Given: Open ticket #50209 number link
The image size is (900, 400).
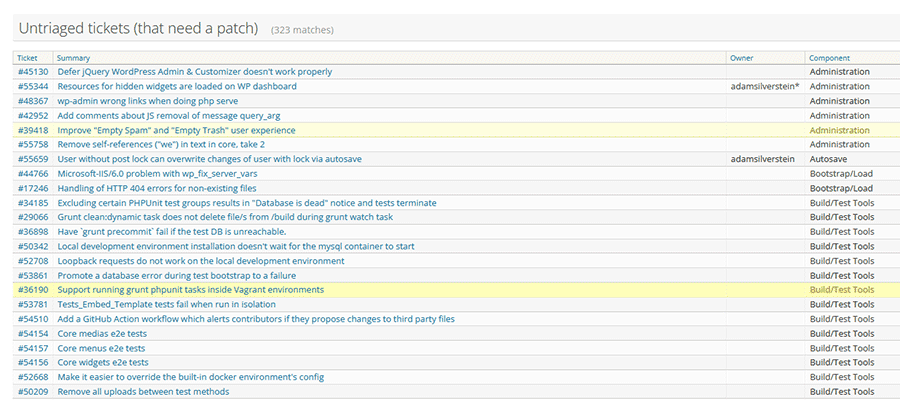Looking at the screenshot, I should 32,391.
